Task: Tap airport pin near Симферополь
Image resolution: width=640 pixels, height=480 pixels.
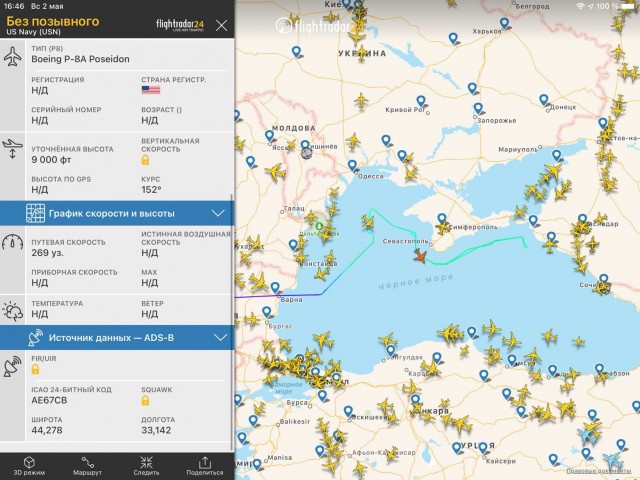Action: pos(442,218)
